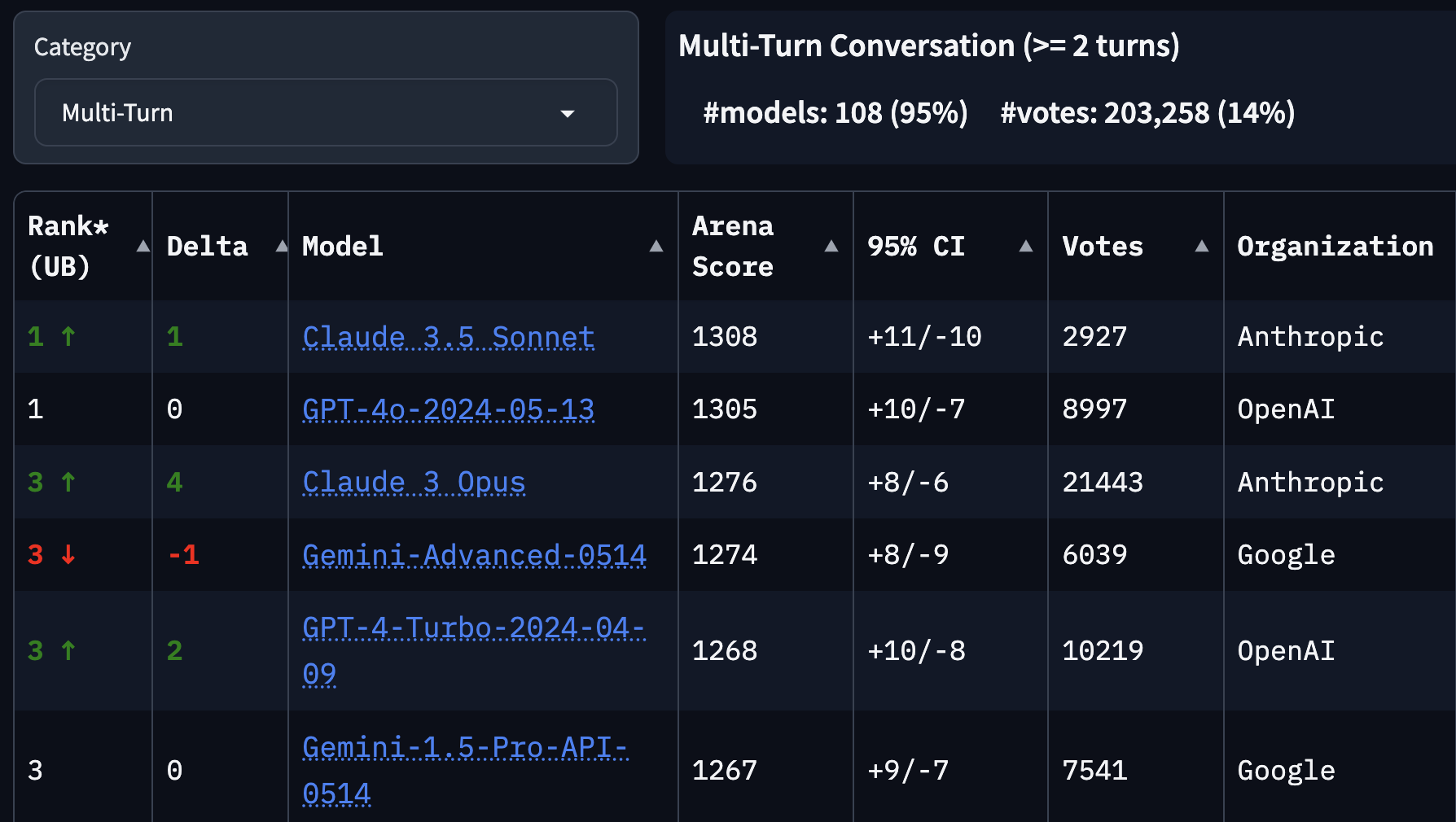
Task: Click the dropdown caret in Category box
Action: (568, 113)
